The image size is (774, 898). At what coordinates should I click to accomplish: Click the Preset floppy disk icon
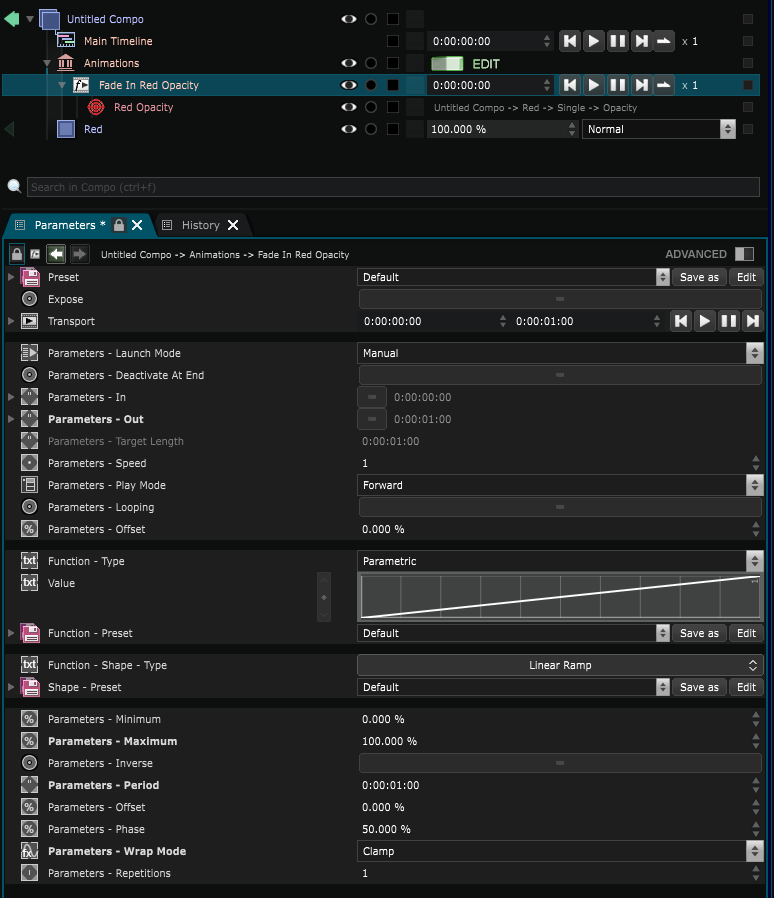[x=30, y=277]
